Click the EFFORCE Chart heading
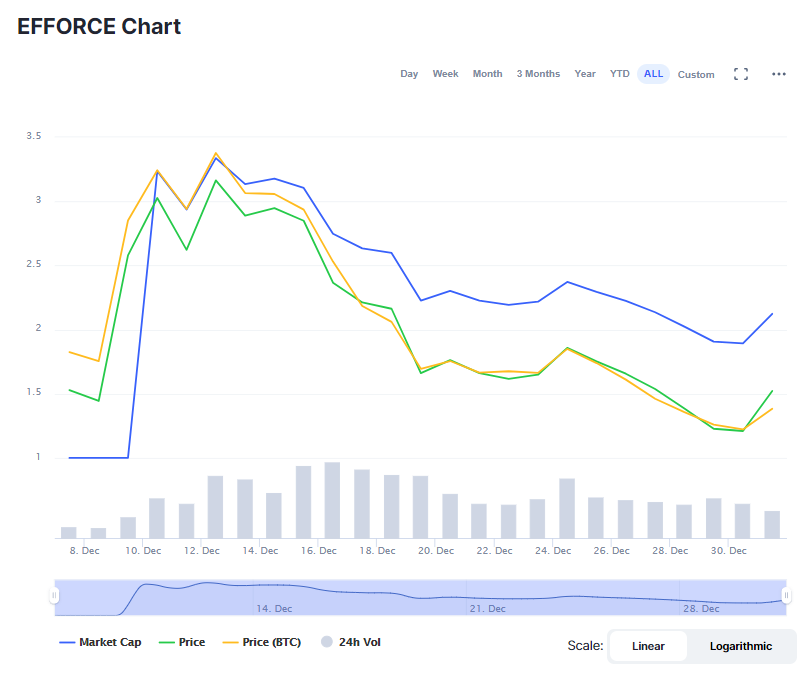This screenshot has width=805, height=674. pyautogui.click(x=99, y=26)
